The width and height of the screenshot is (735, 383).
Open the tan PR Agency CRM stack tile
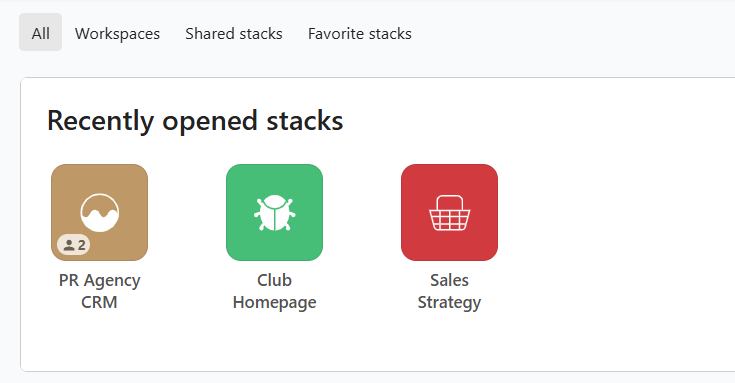(99, 212)
